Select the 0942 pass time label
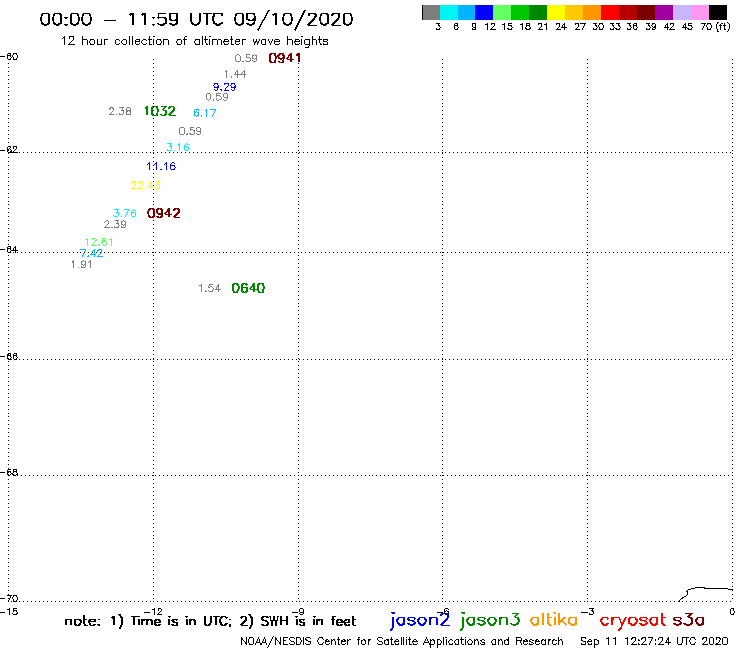Image resolution: width=740 pixels, height=650 pixels. tap(163, 213)
